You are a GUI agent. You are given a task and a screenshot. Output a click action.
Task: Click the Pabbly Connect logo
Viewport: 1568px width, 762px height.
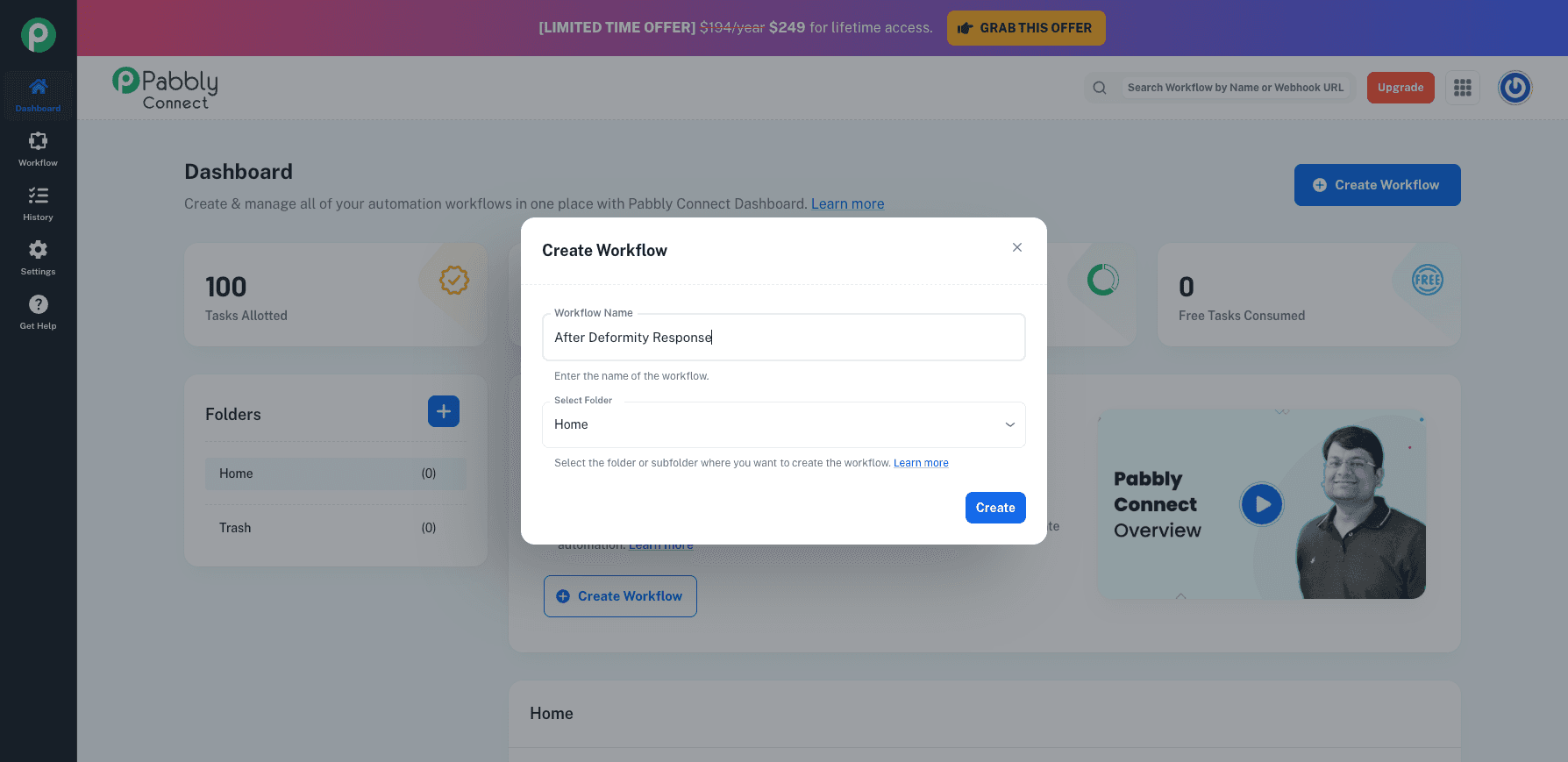click(x=163, y=88)
